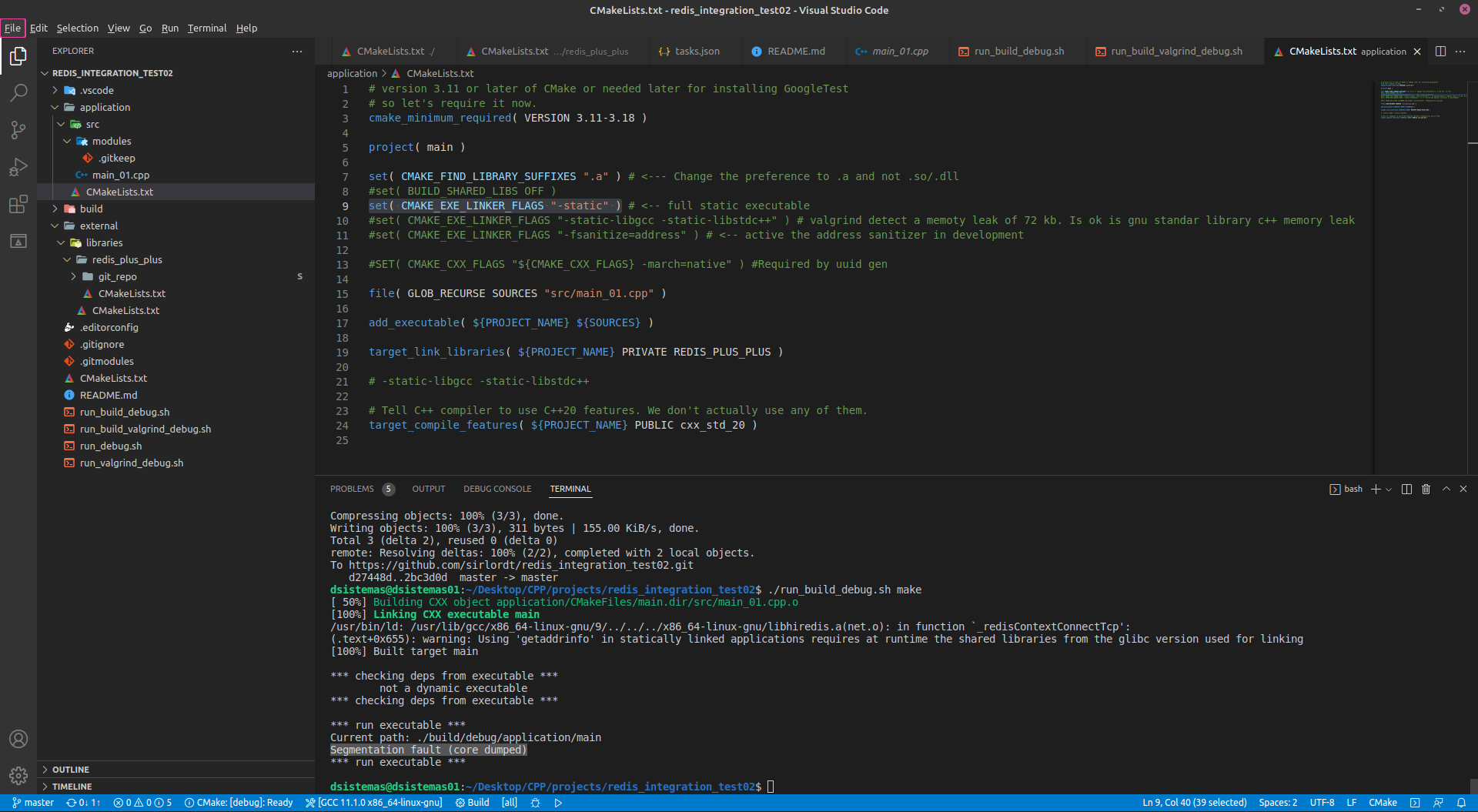Toggle Explorer sidebar visibility
Image resolution: width=1478 pixels, height=812 pixels.
(18, 56)
